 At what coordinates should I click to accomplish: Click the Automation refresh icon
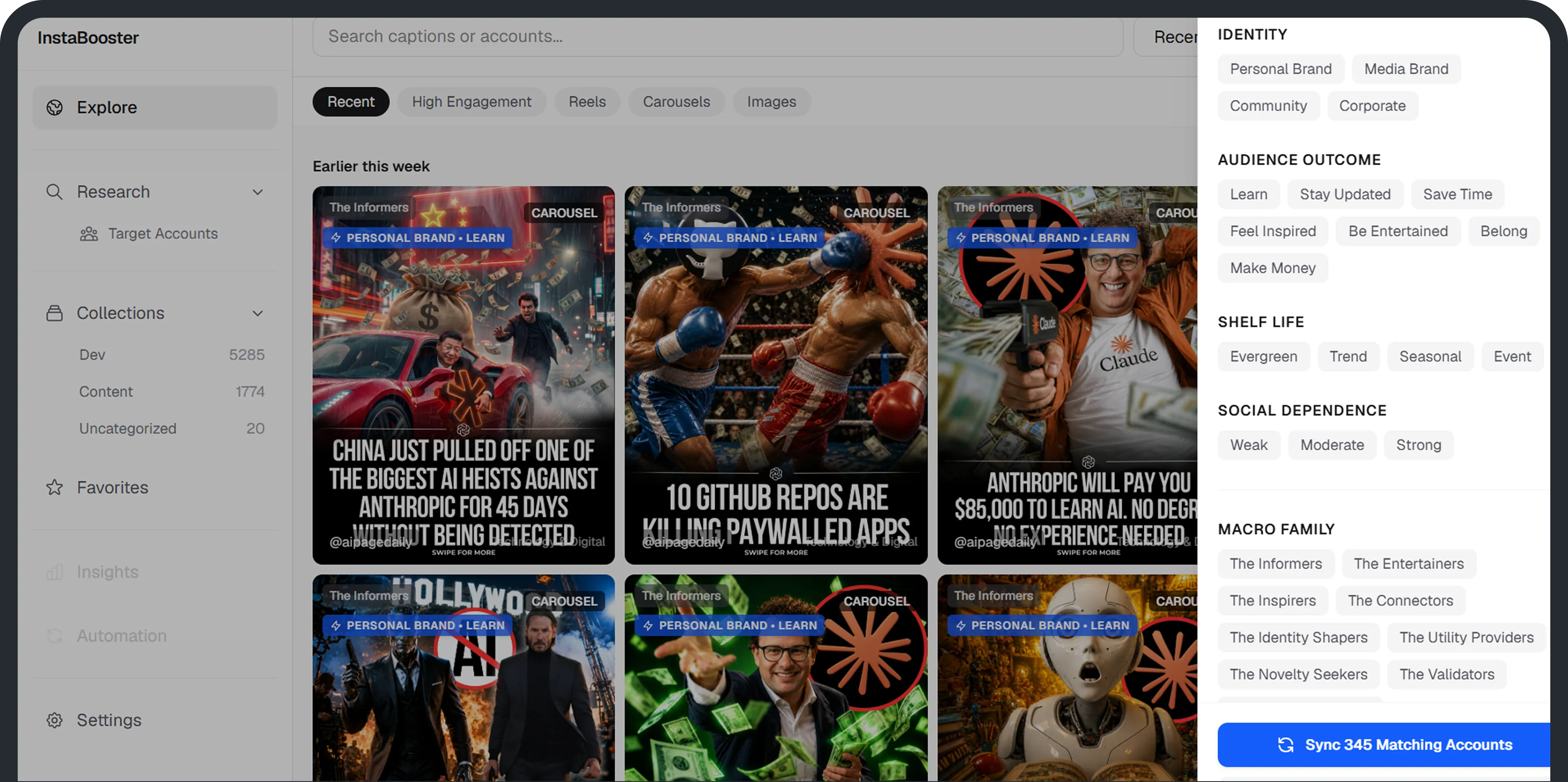pyautogui.click(x=55, y=636)
